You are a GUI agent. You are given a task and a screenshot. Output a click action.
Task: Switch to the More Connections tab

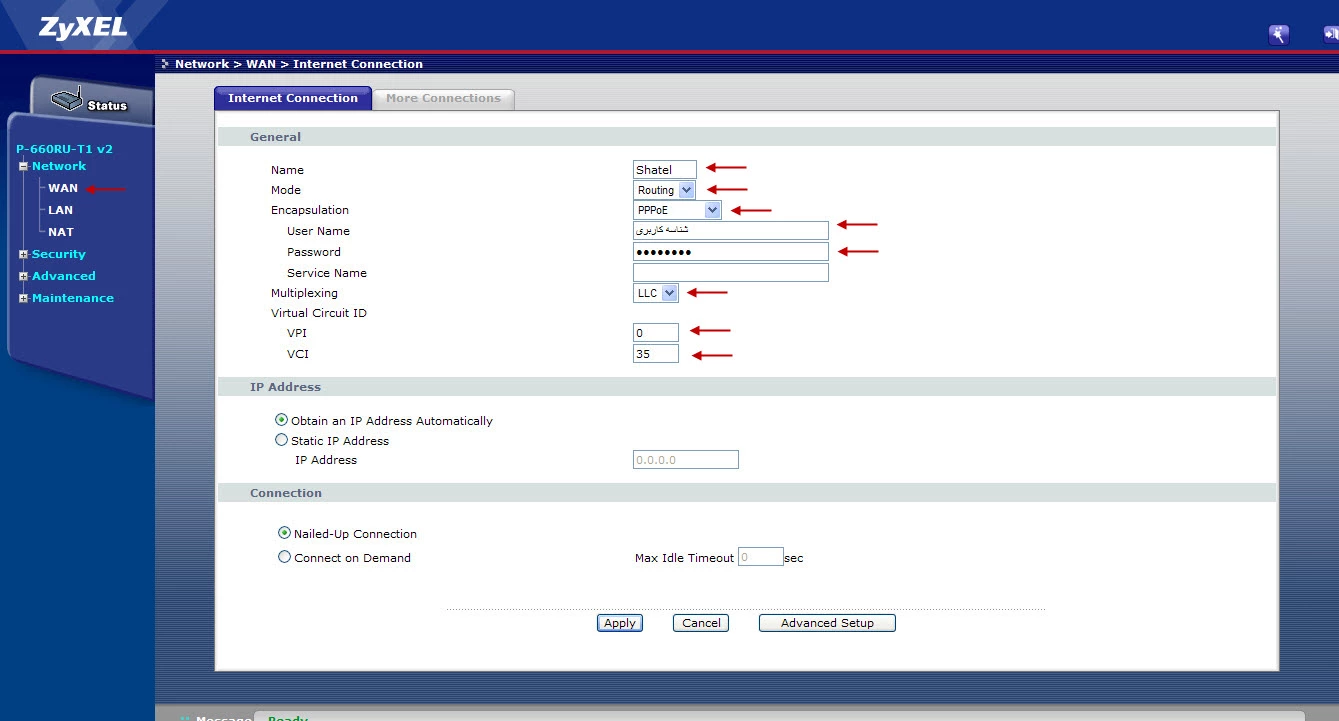pos(443,98)
